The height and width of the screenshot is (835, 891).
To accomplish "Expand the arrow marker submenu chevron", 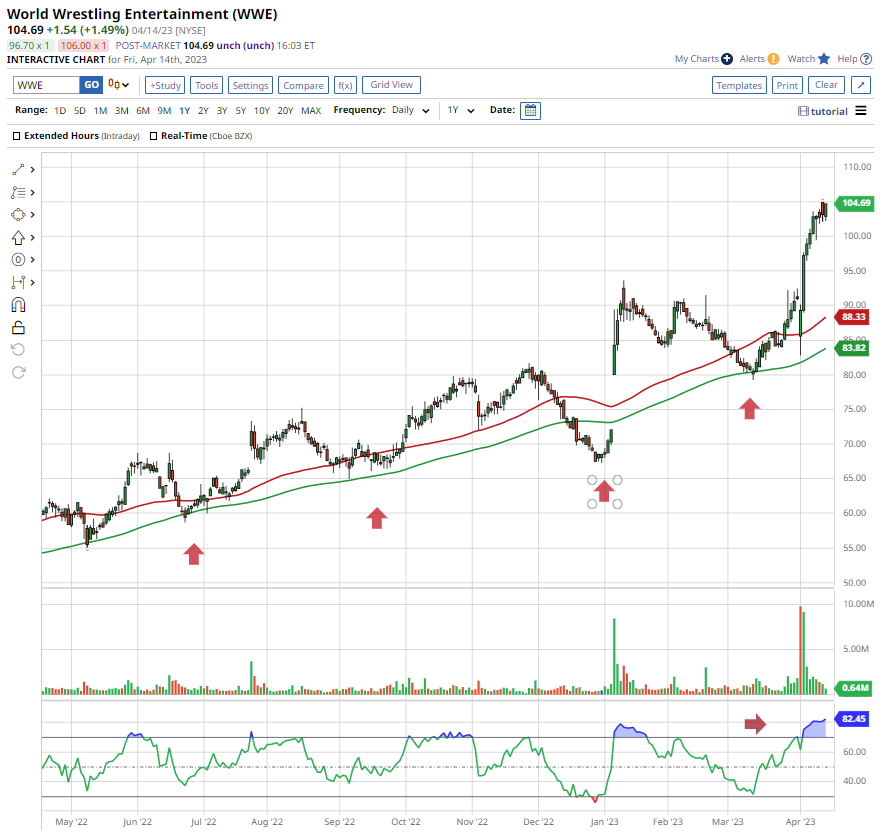I will point(32,238).
